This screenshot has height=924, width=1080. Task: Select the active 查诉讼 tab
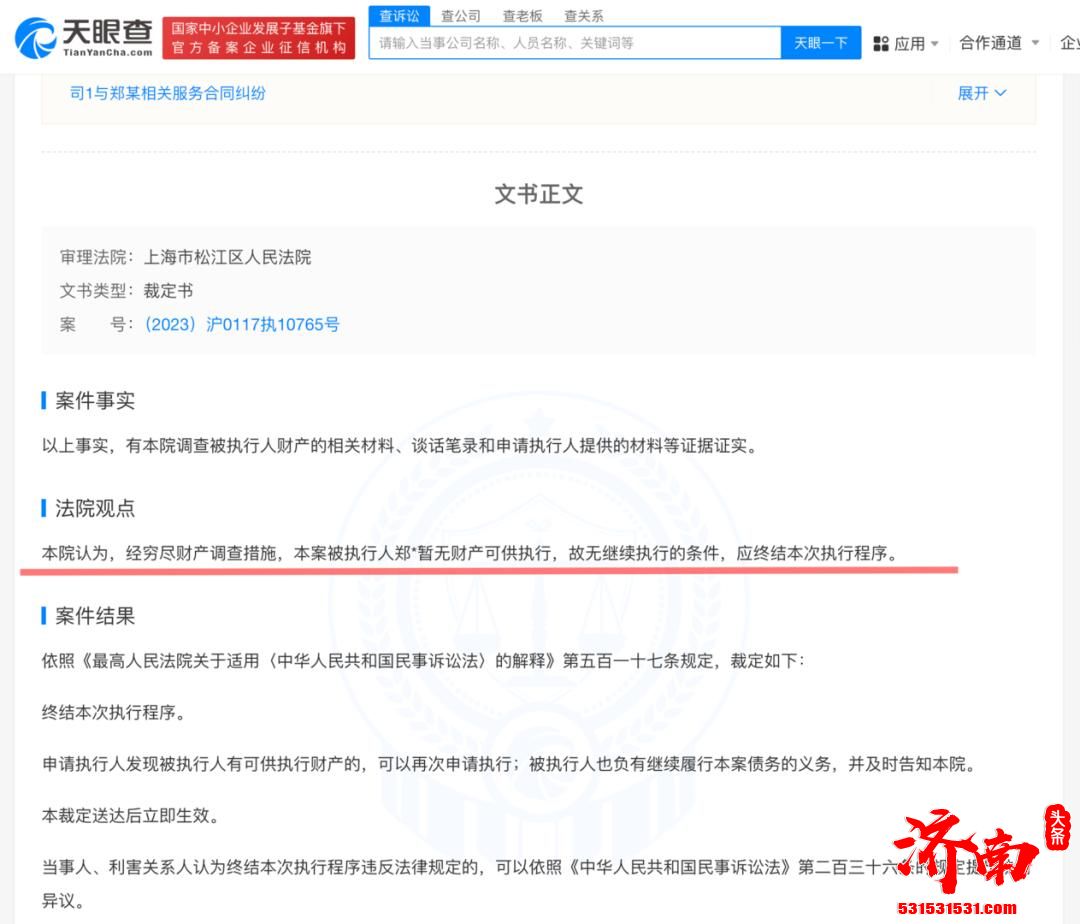click(x=399, y=16)
